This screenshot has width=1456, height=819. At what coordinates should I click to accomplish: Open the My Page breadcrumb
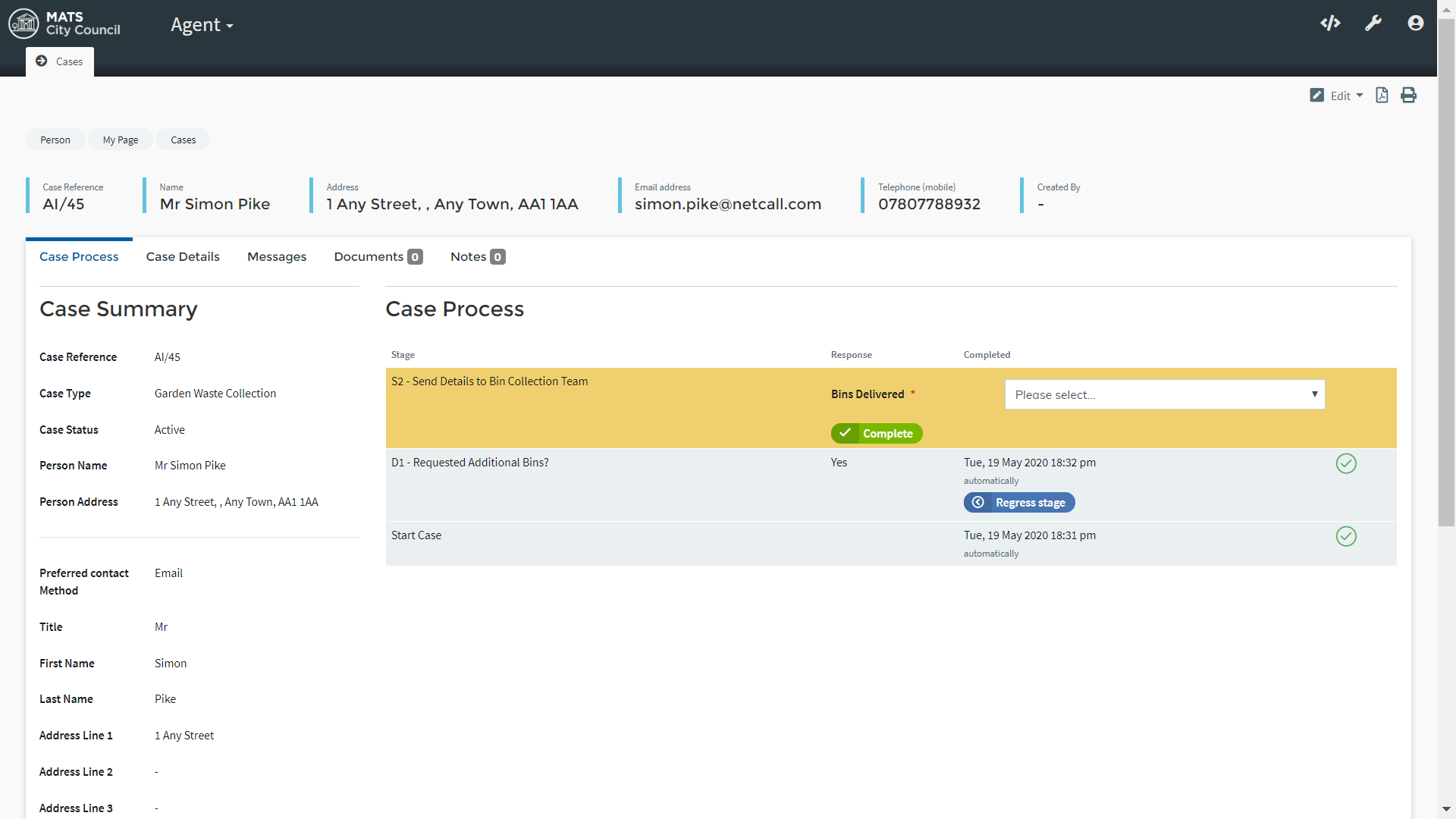pyautogui.click(x=121, y=140)
